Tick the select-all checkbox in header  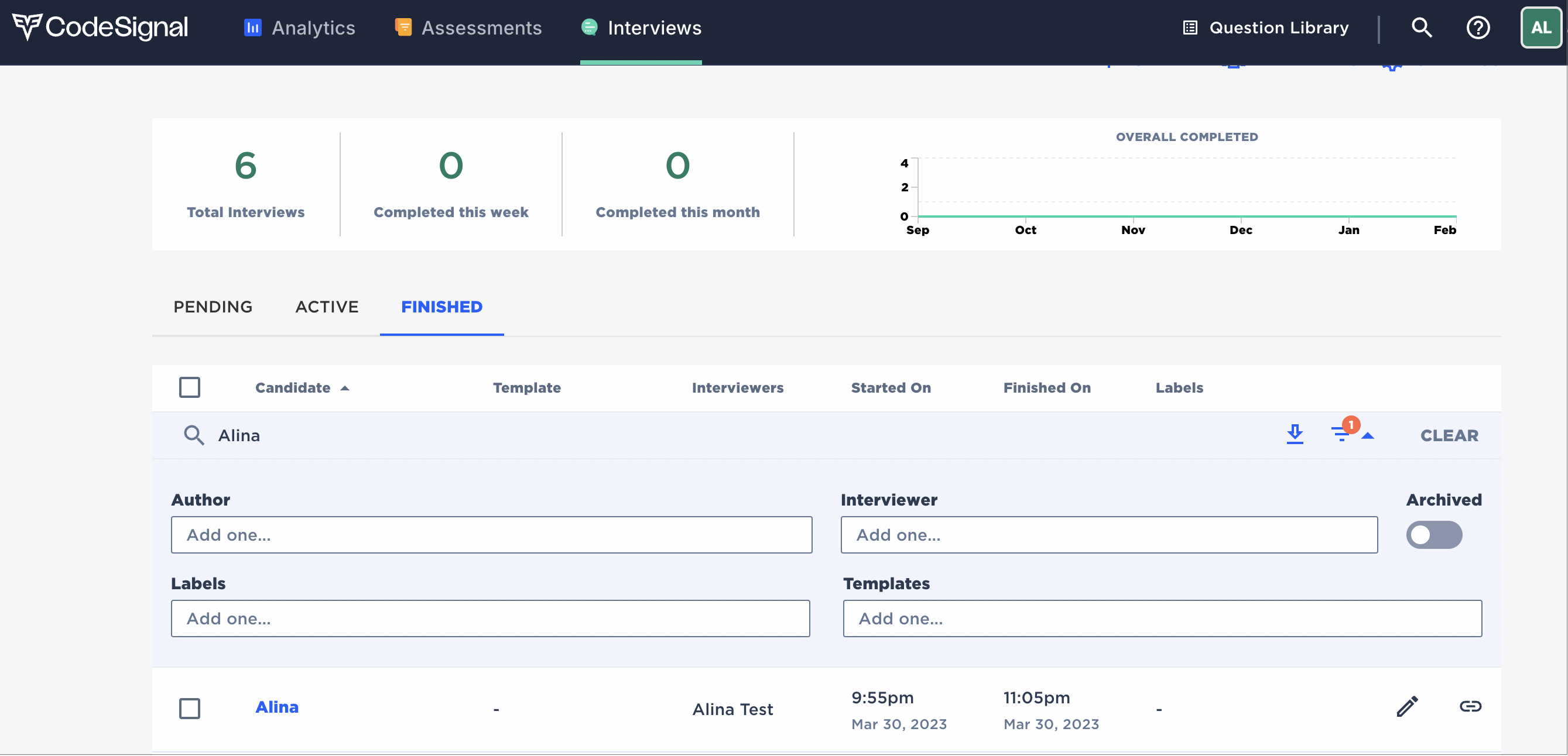tap(190, 387)
